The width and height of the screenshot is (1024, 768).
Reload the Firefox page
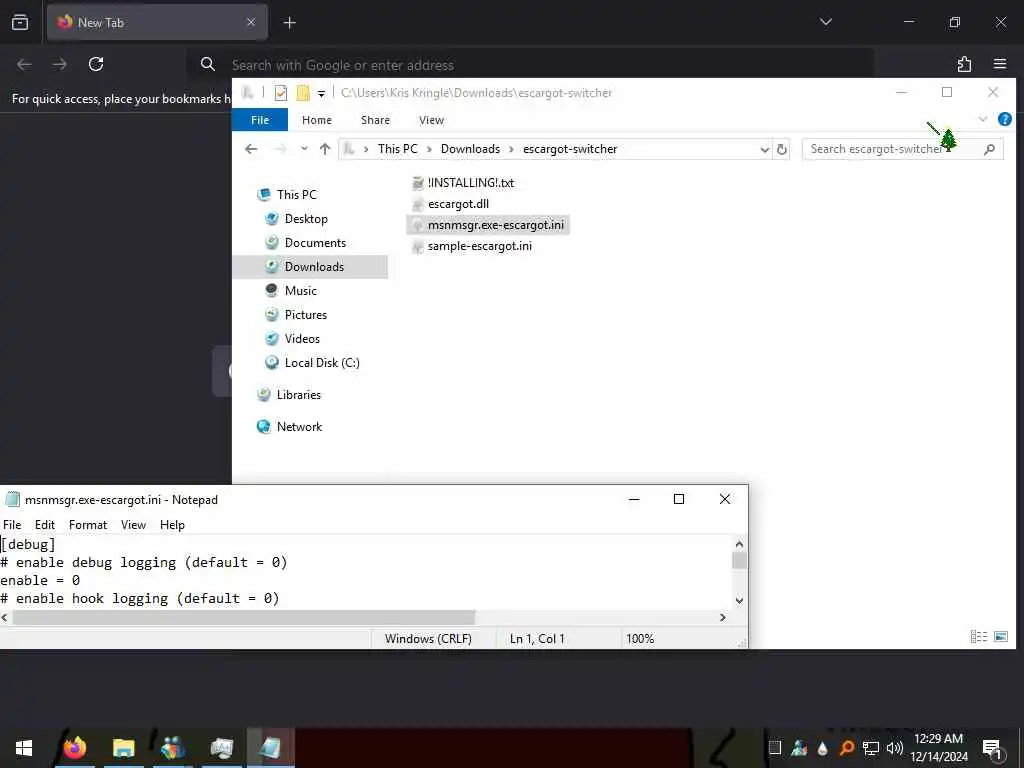coord(96,64)
